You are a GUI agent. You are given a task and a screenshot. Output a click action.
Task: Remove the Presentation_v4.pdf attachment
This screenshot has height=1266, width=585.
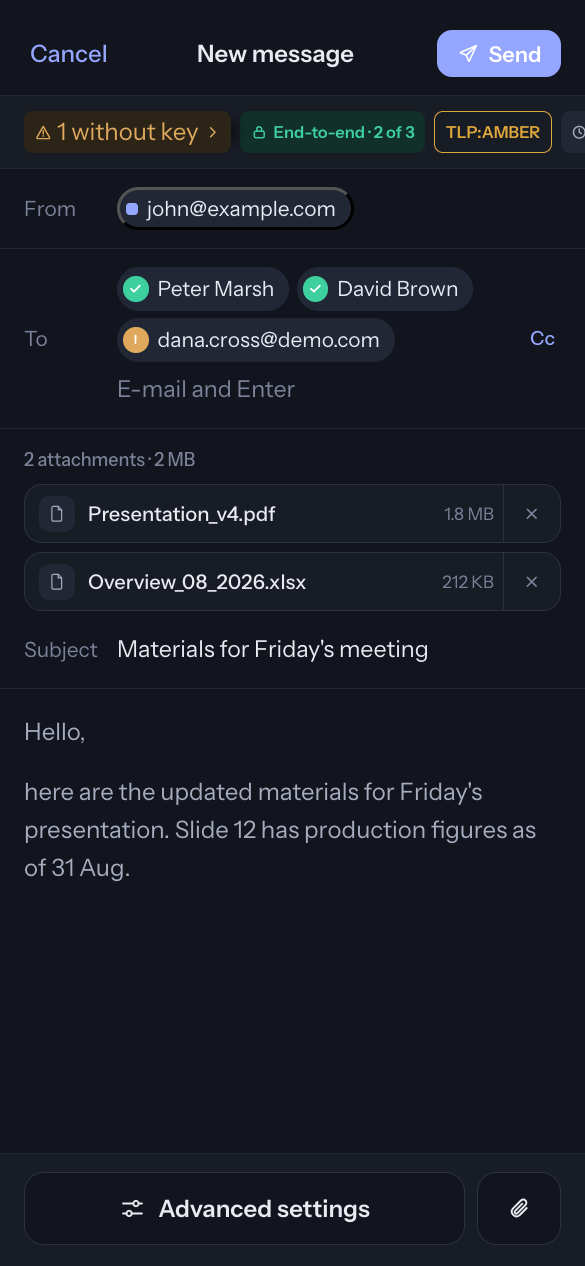532,514
